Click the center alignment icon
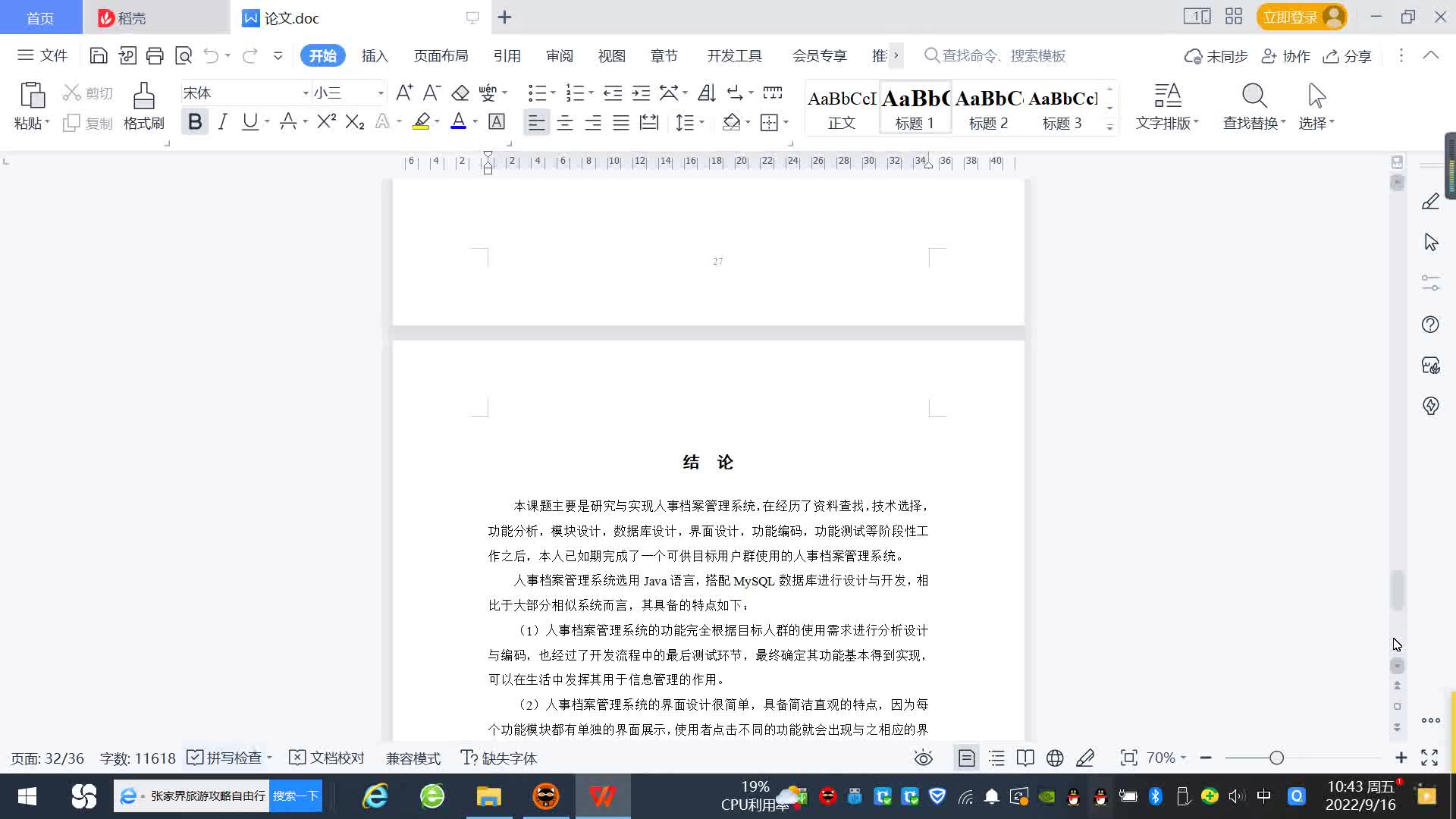This screenshot has width=1456, height=819. coord(564,122)
